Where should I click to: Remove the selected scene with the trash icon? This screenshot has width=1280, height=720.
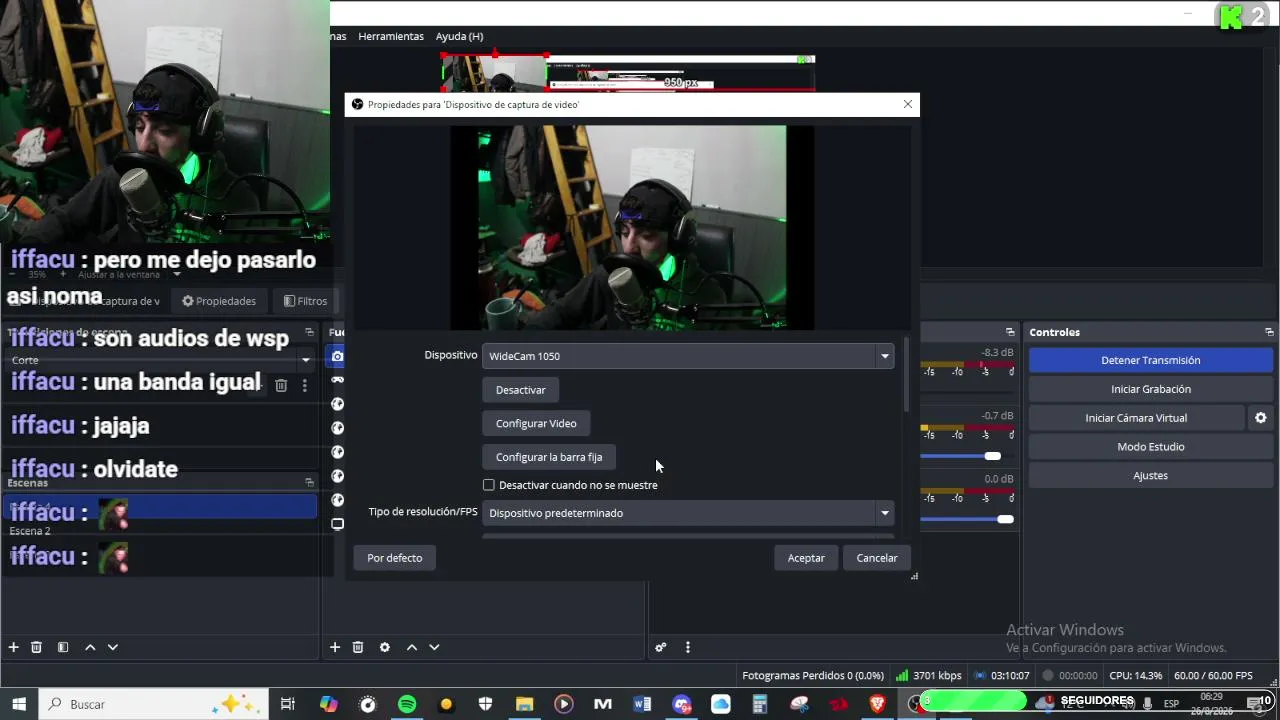coord(36,647)
